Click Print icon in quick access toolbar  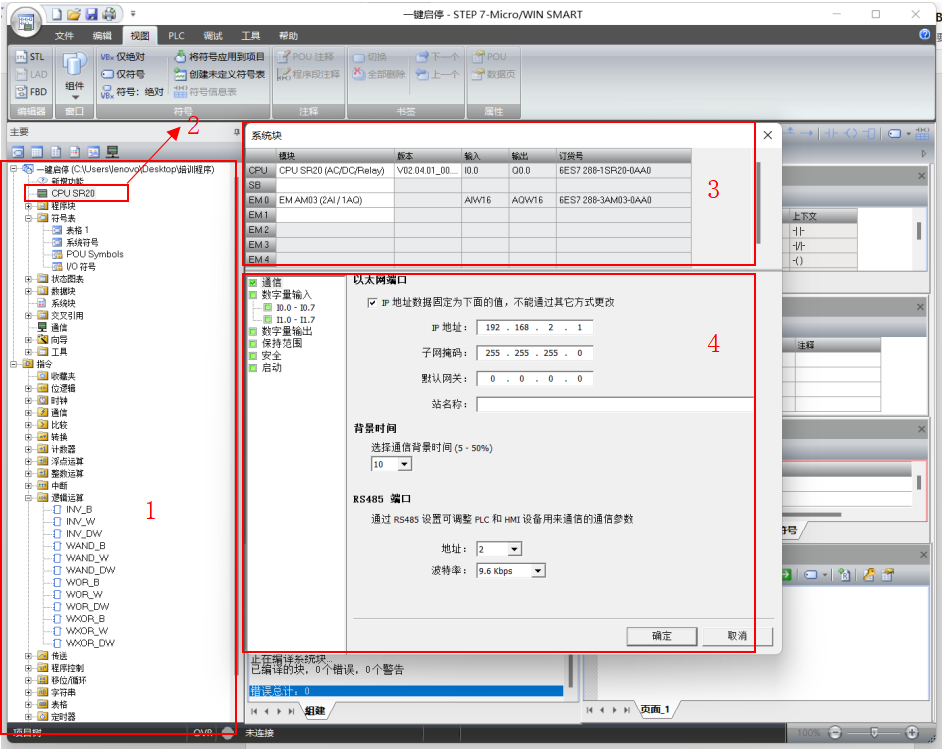coord(108,14)
